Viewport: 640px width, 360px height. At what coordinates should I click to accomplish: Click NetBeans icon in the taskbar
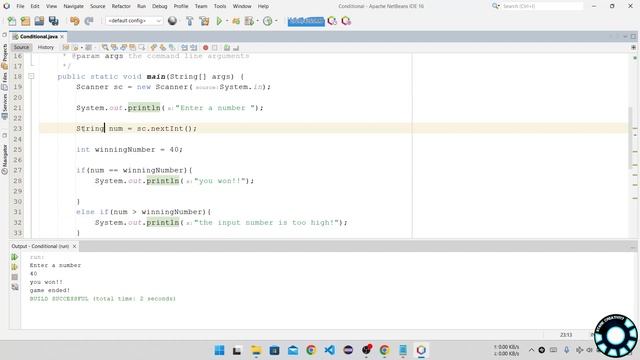point(421,350)
